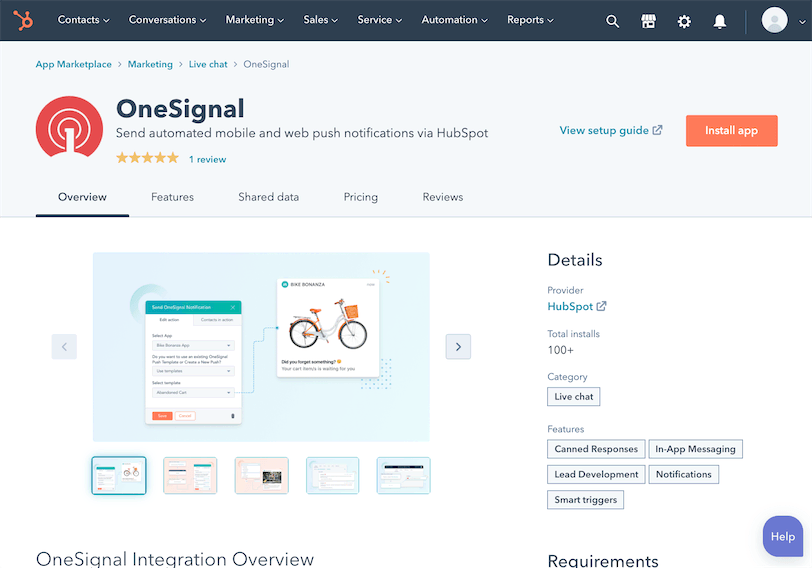Expand the Contacts menu
This screenshot has width=812, height=568.
pyautogui.click(x=83, y=20)
